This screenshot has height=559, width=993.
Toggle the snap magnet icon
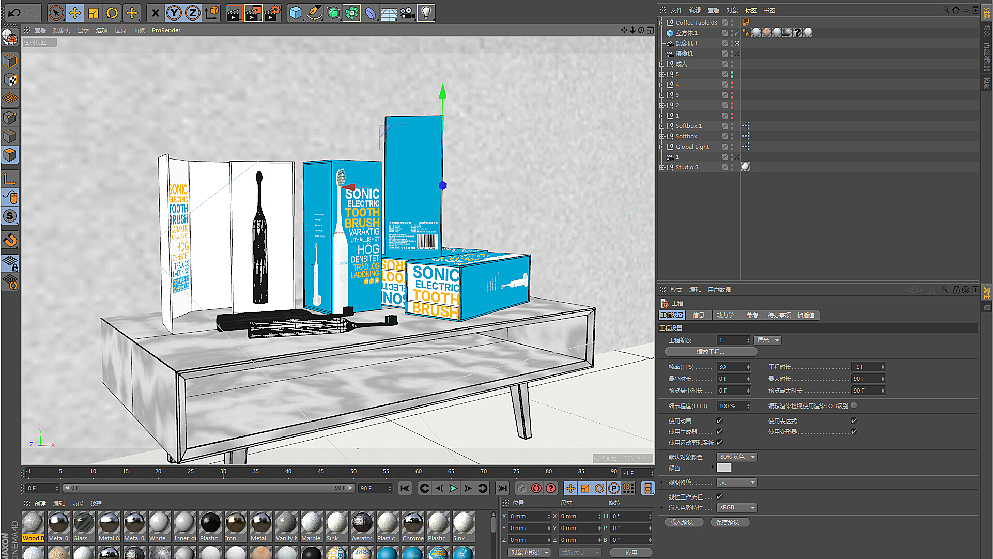pyautogui.click(x=10, y=240)
